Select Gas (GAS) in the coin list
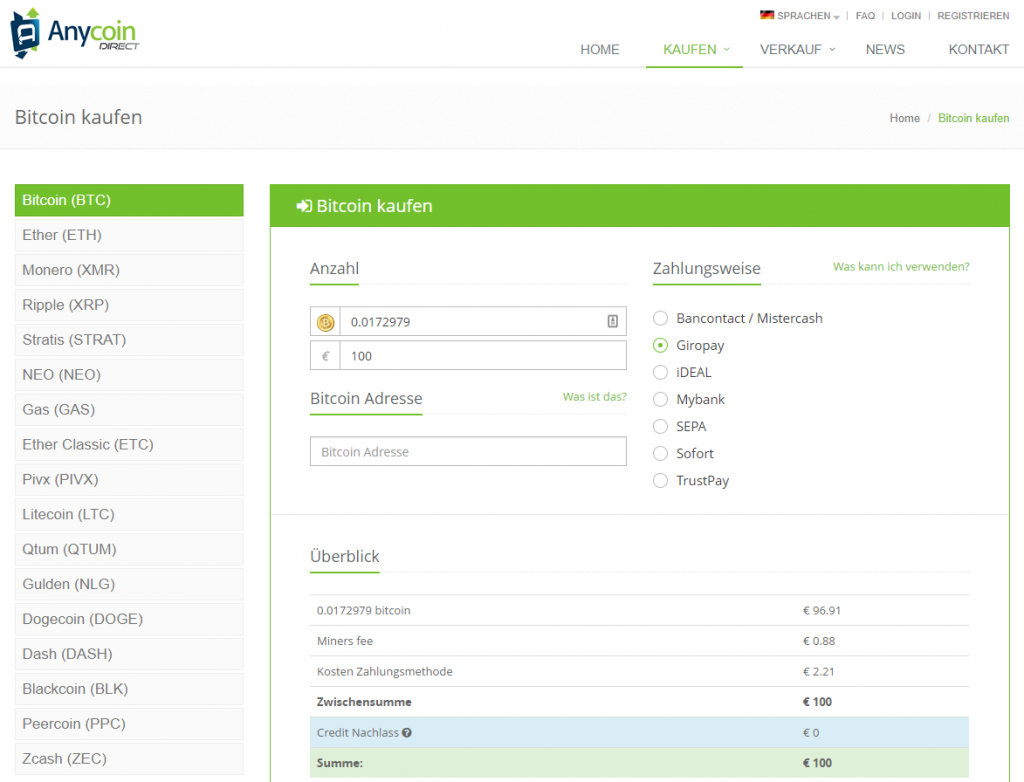Viewport: 1024px width, 782px height. pos(129,410)
